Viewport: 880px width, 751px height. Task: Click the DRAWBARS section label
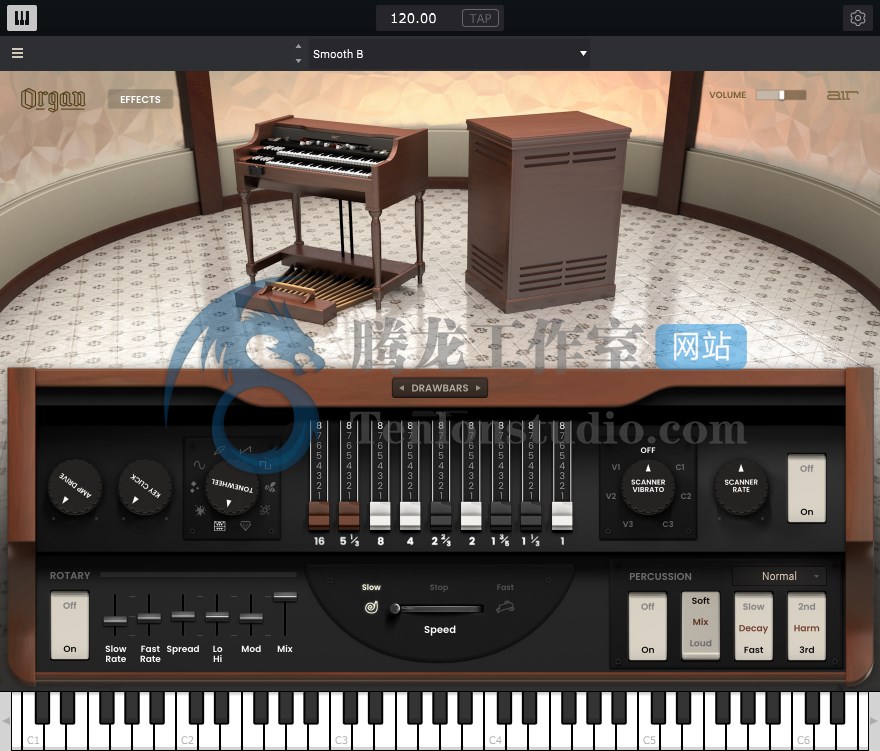[439, 388]
